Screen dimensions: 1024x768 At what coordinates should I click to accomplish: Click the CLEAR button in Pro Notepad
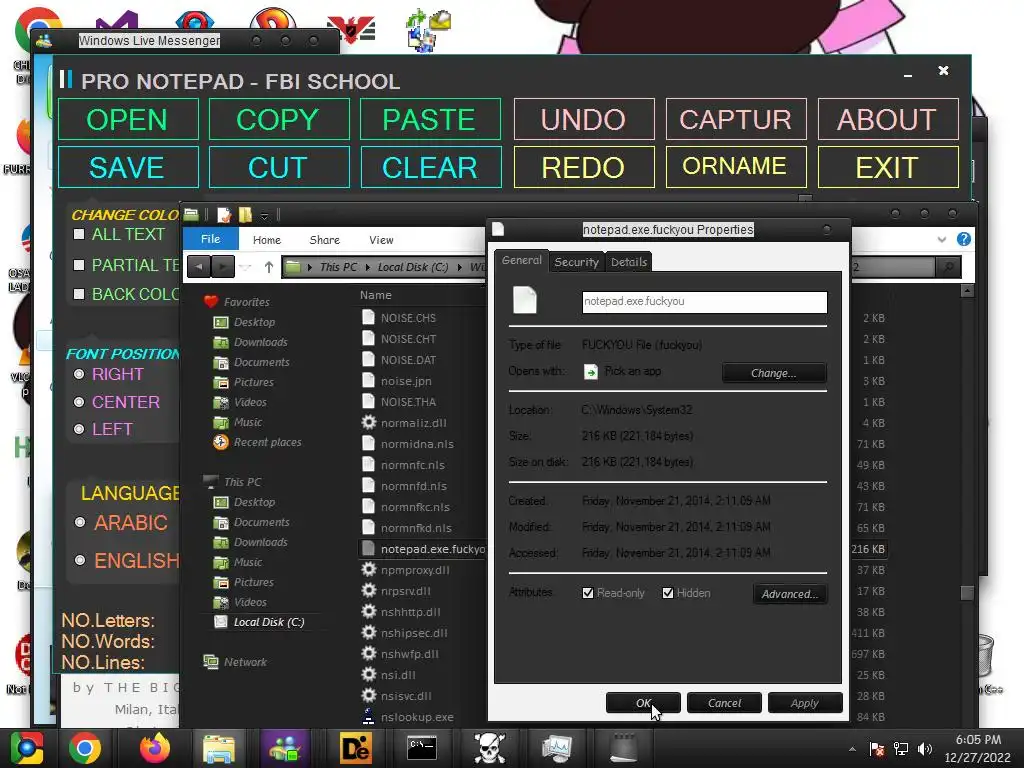pos(430,167)
